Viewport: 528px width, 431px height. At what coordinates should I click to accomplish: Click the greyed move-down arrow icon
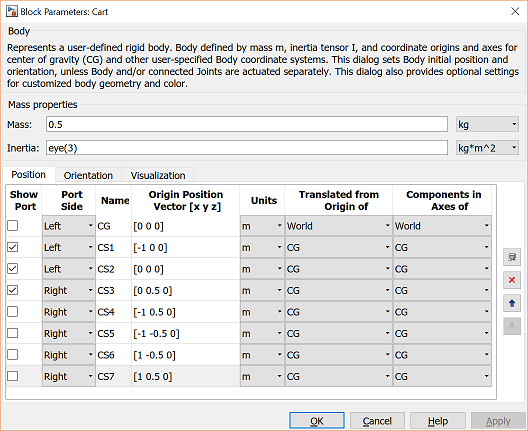click(x=512, y=326)
